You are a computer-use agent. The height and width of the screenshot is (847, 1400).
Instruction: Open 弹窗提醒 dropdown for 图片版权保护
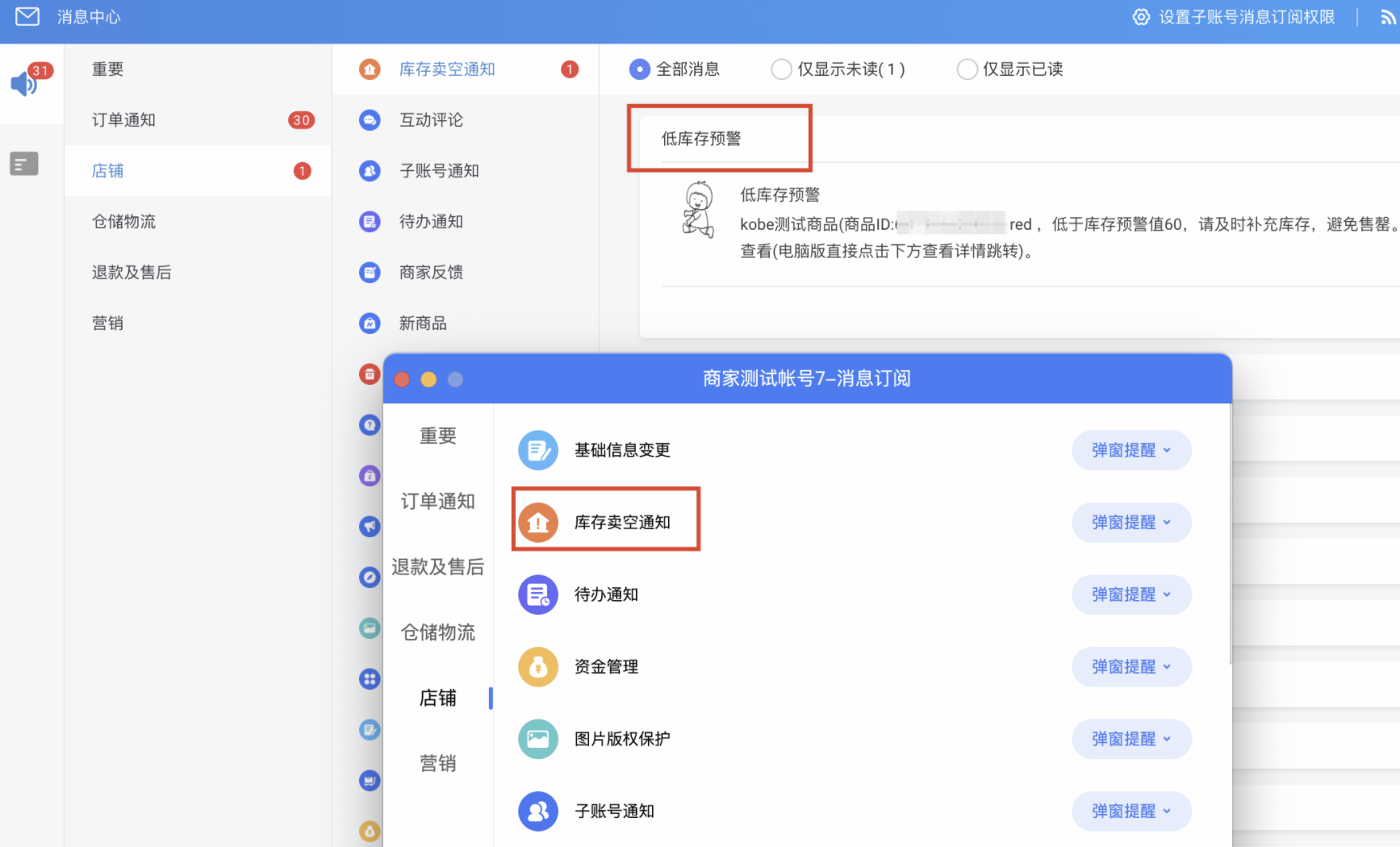click(x=1131, y=739)
